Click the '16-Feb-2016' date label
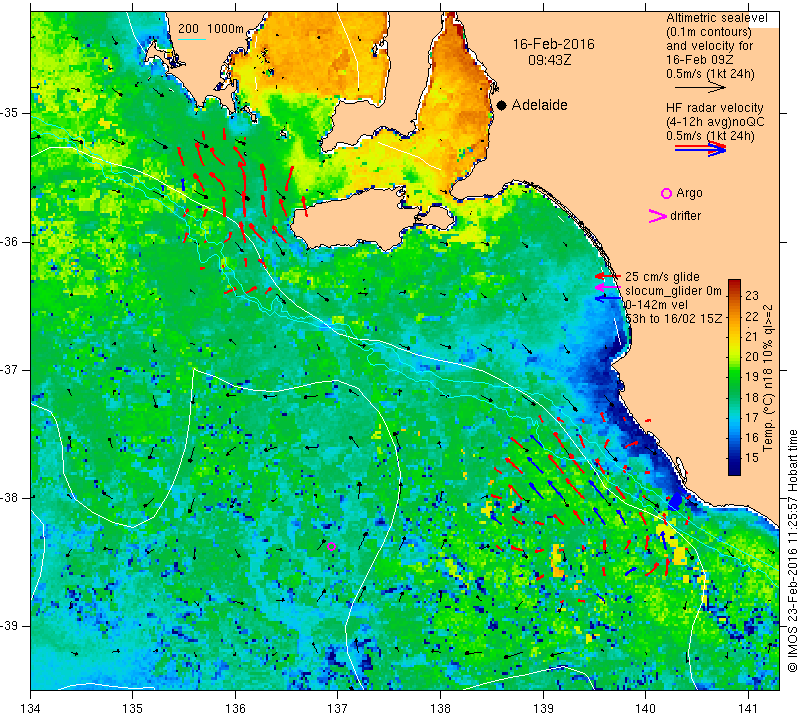Image resolution: width=800 pixels, height=720 pixels. 554,44
